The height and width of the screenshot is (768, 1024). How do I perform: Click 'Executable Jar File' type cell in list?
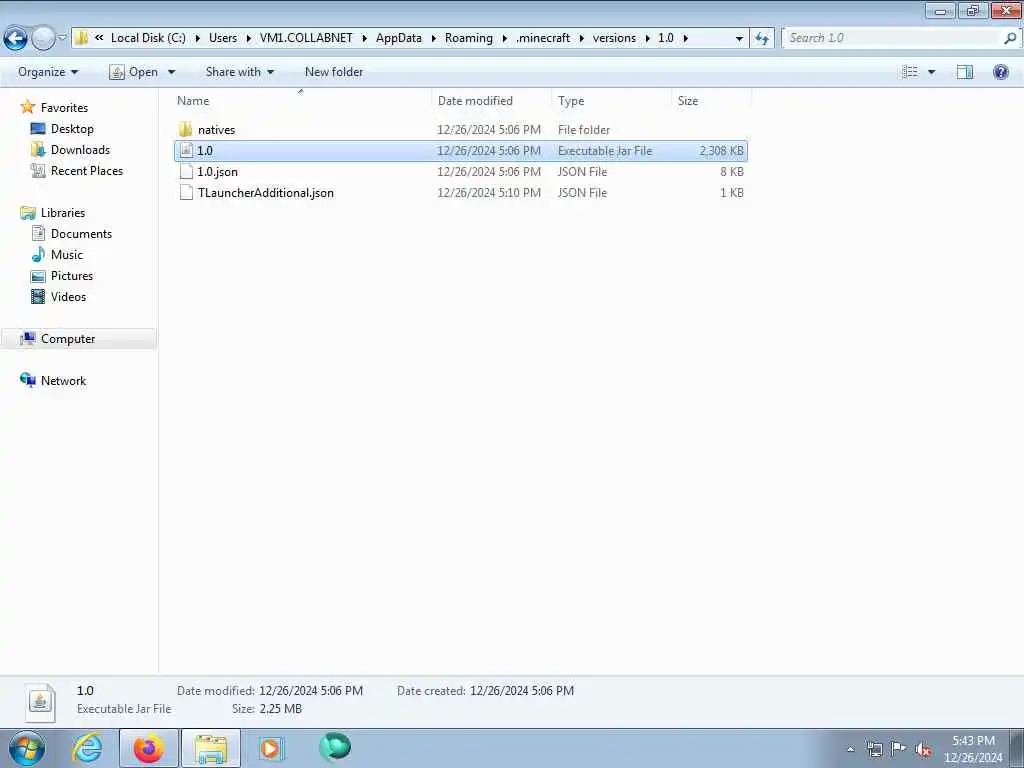coord(605,151)
